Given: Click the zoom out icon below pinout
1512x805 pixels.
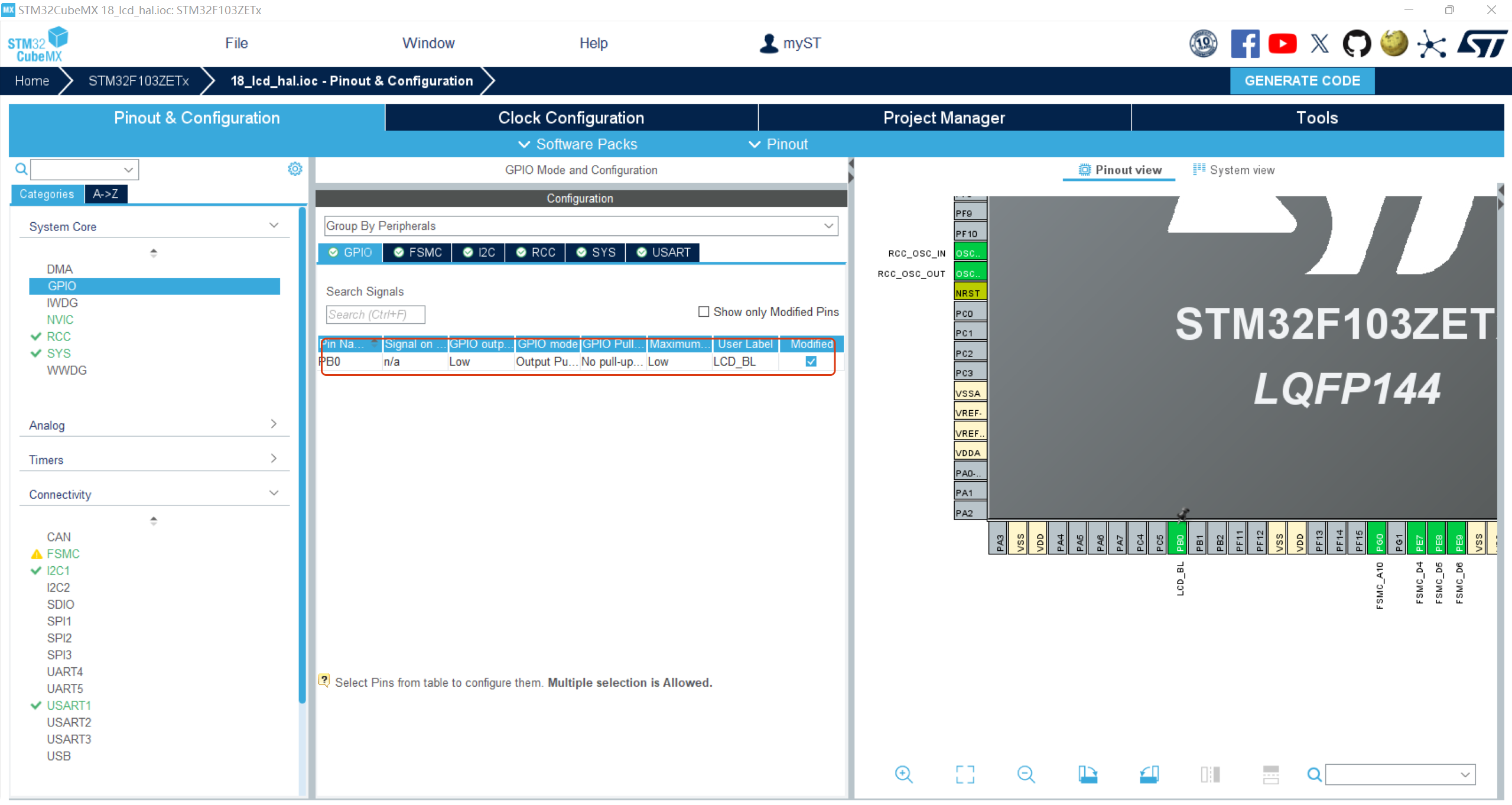Looking at the screenshot, I should click(1026, 774).
